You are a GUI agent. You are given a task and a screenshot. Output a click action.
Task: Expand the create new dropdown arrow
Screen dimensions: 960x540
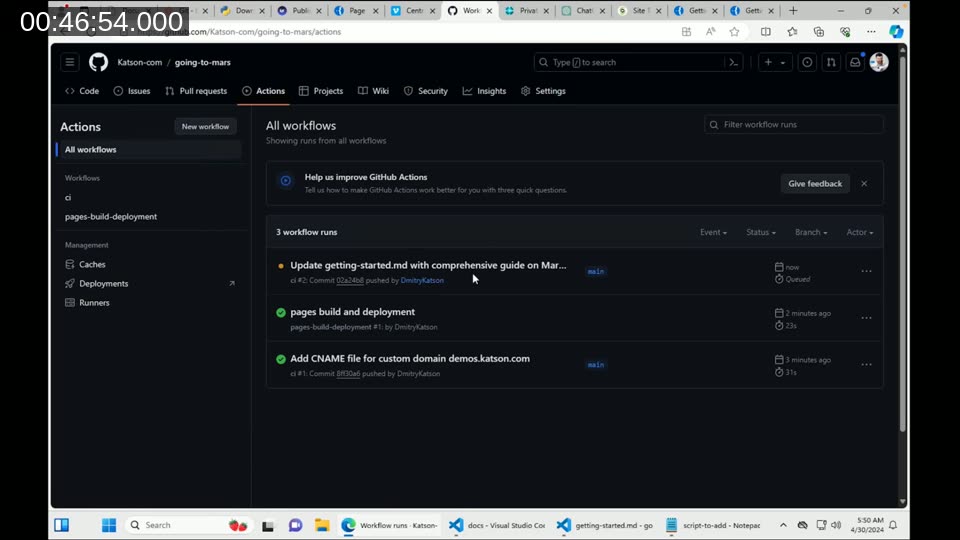coord(783,62)
